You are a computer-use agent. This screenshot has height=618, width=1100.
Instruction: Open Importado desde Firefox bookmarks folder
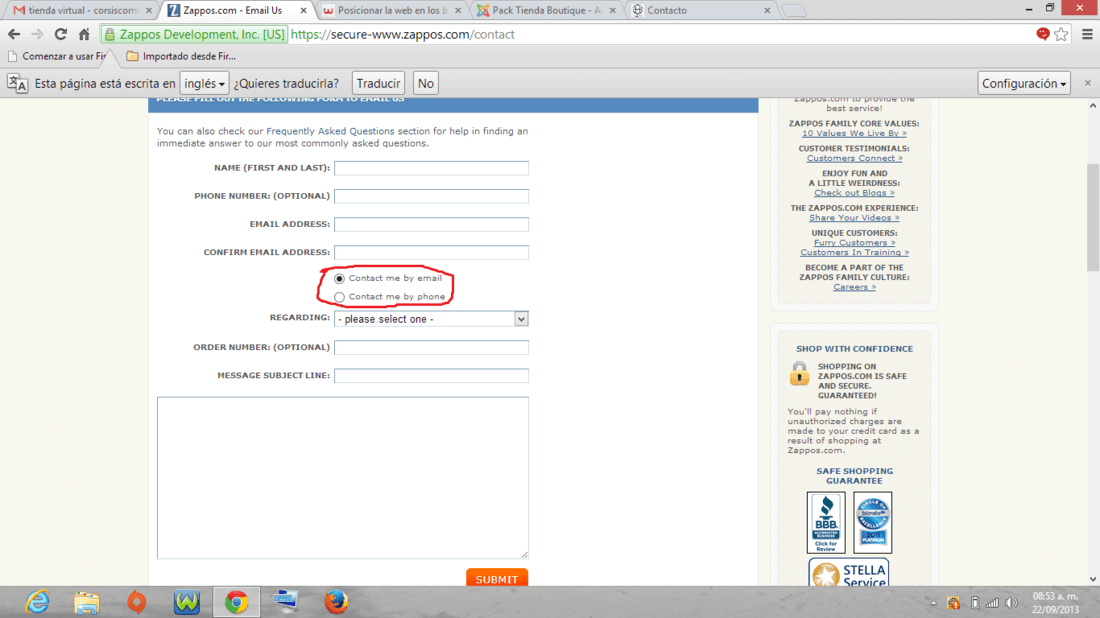click(181, 56)
